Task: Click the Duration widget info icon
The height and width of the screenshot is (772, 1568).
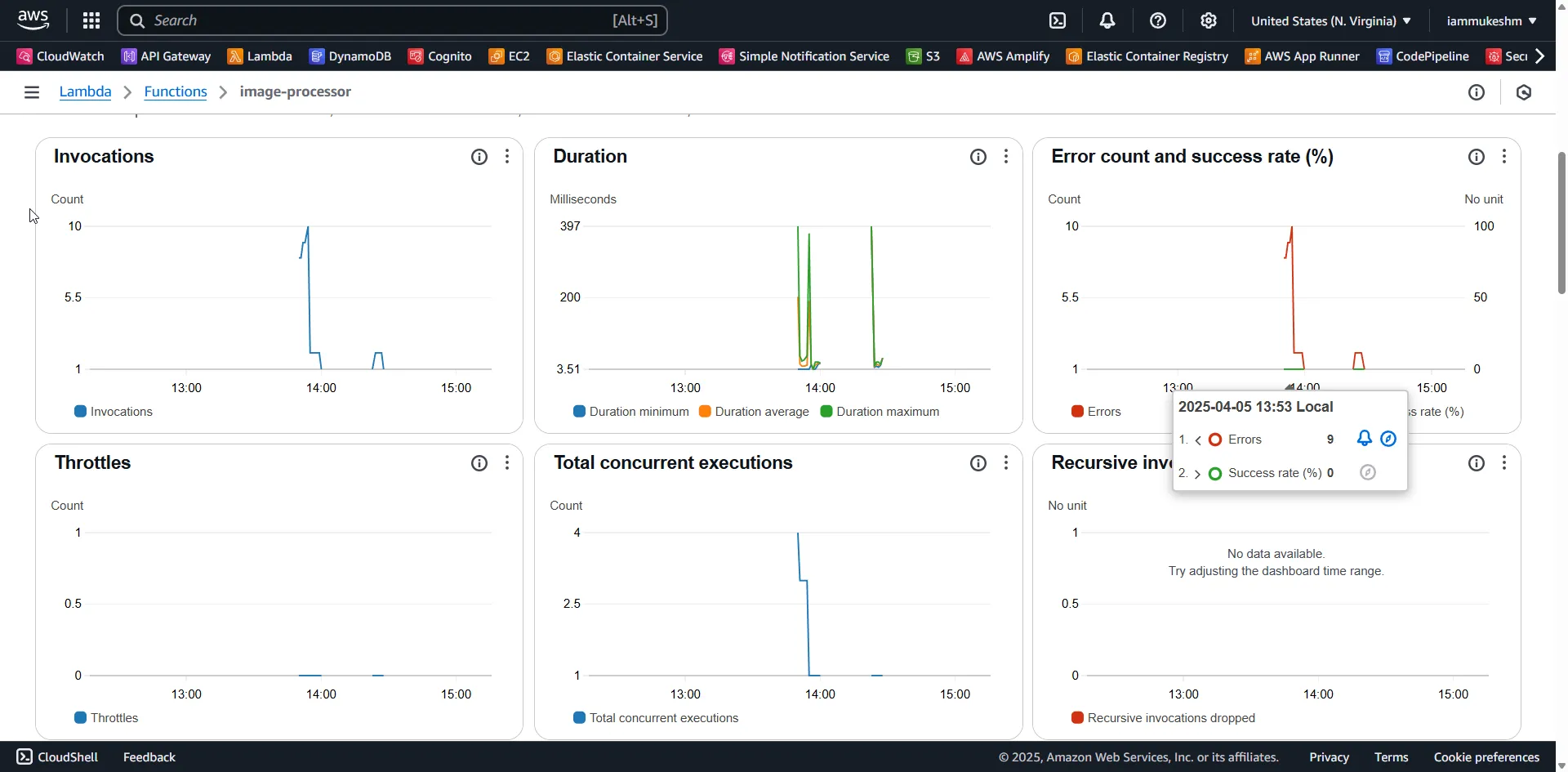Action: point(978,156)
